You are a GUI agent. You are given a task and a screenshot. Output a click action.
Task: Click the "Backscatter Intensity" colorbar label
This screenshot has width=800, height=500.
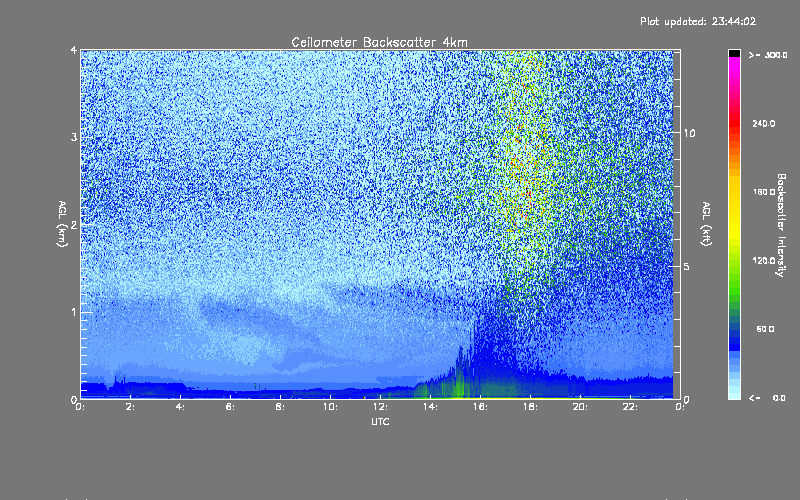pyautogui.click(x=780, y=225)
